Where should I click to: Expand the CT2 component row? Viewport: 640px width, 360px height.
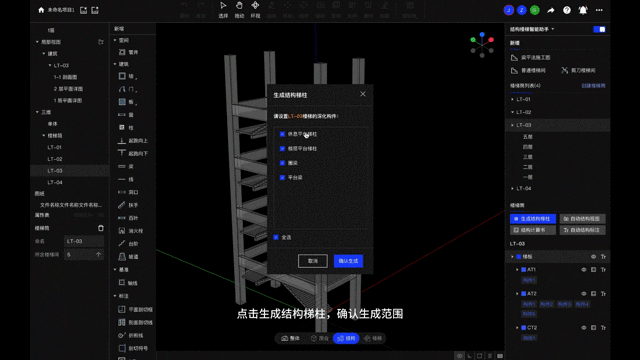[x=517, y=328]
